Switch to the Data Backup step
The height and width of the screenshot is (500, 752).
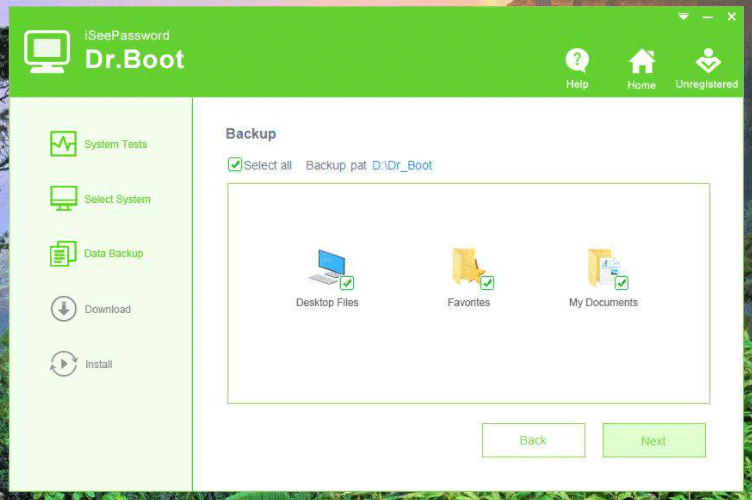(113, 254)
